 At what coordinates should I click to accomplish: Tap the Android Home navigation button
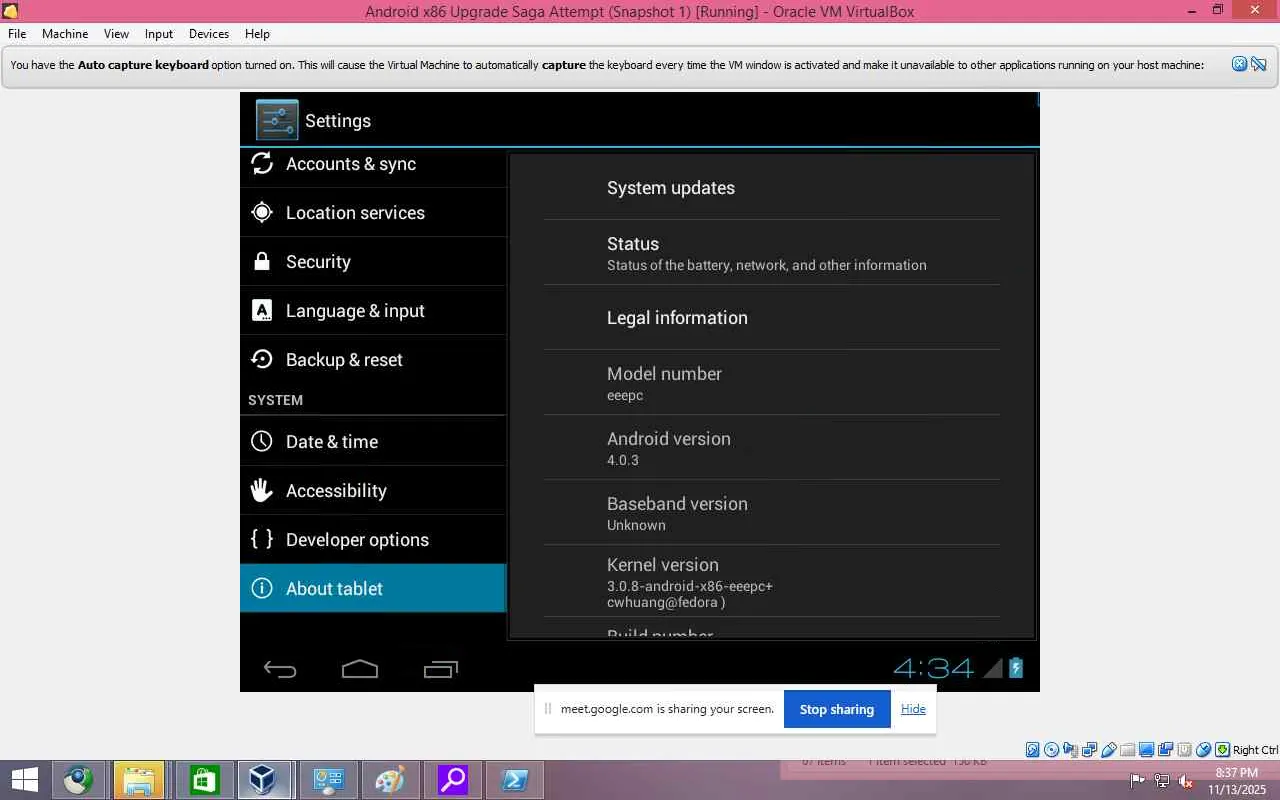360,669
